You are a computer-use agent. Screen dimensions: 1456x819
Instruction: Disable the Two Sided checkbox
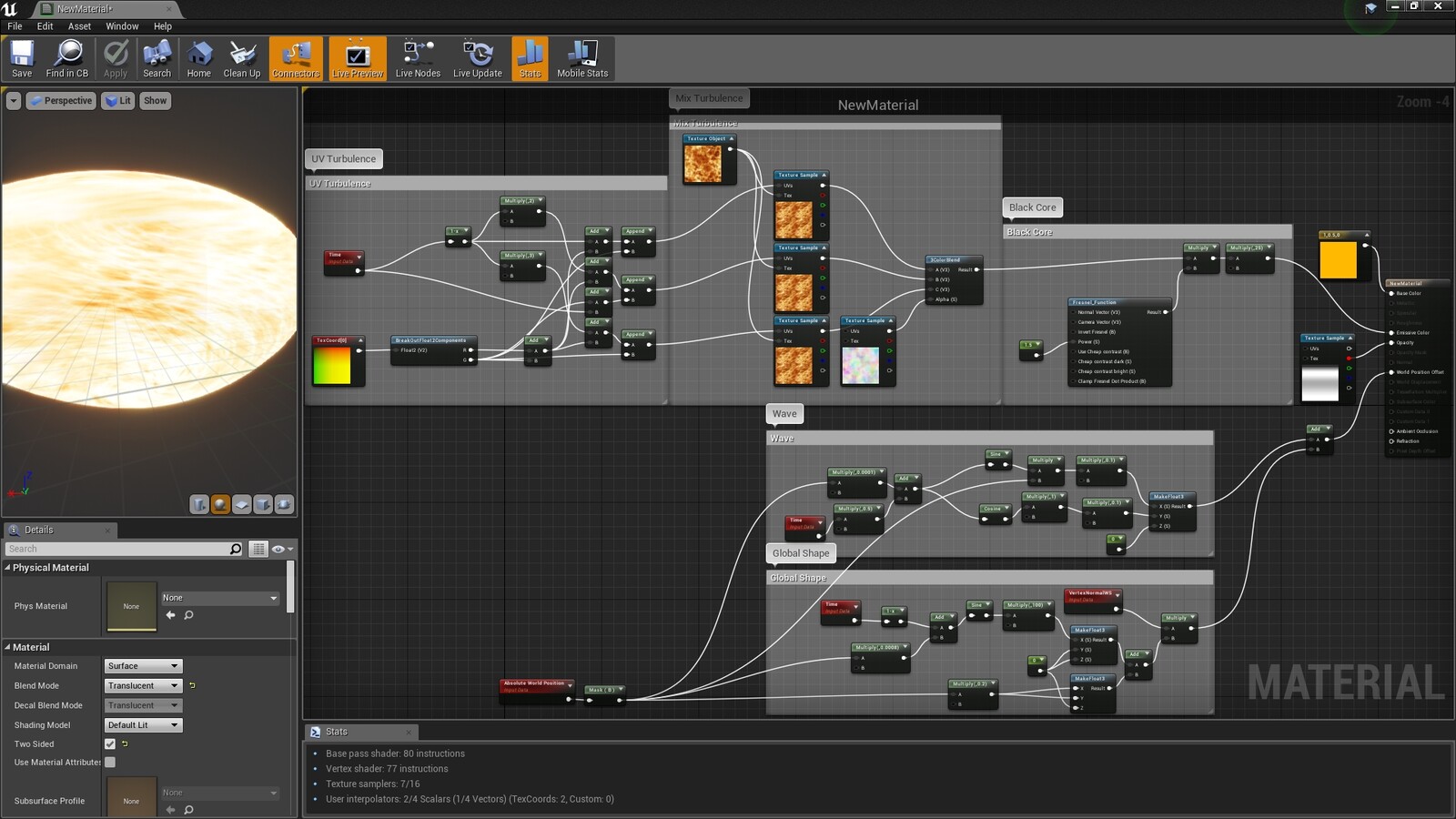[x=110, y=743]
